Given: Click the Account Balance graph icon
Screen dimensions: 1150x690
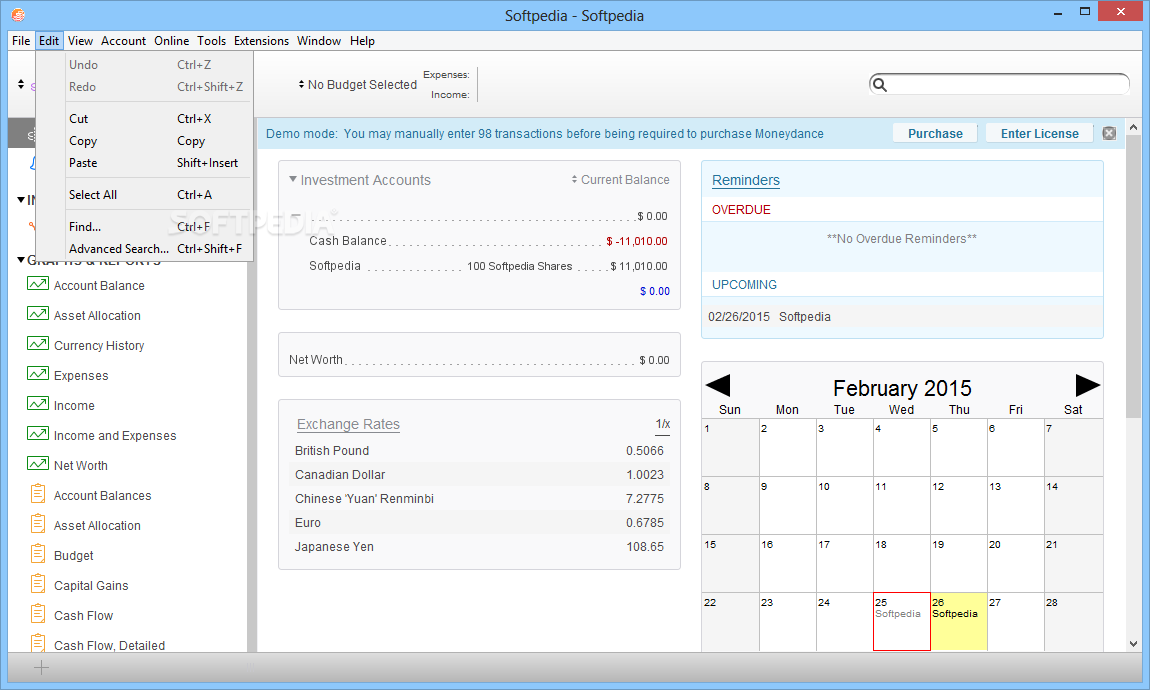Looking at the screenshot, I should [x=38, y=284].
